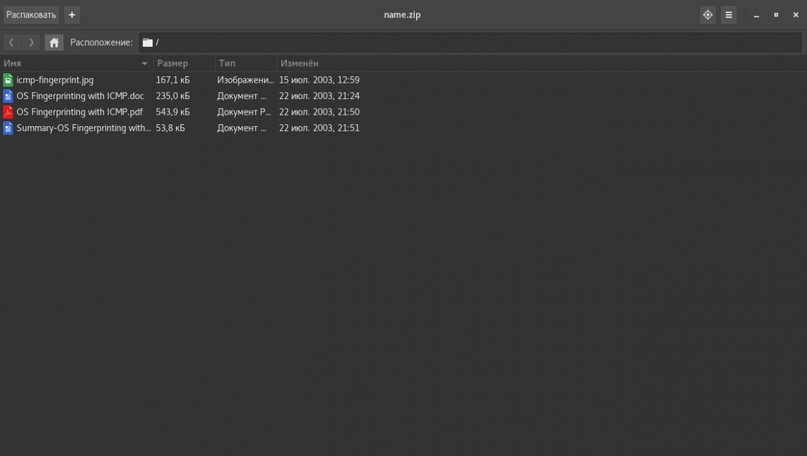Click the search icon in header bar
The image size is (807, 456).
[x=707, y=15]
